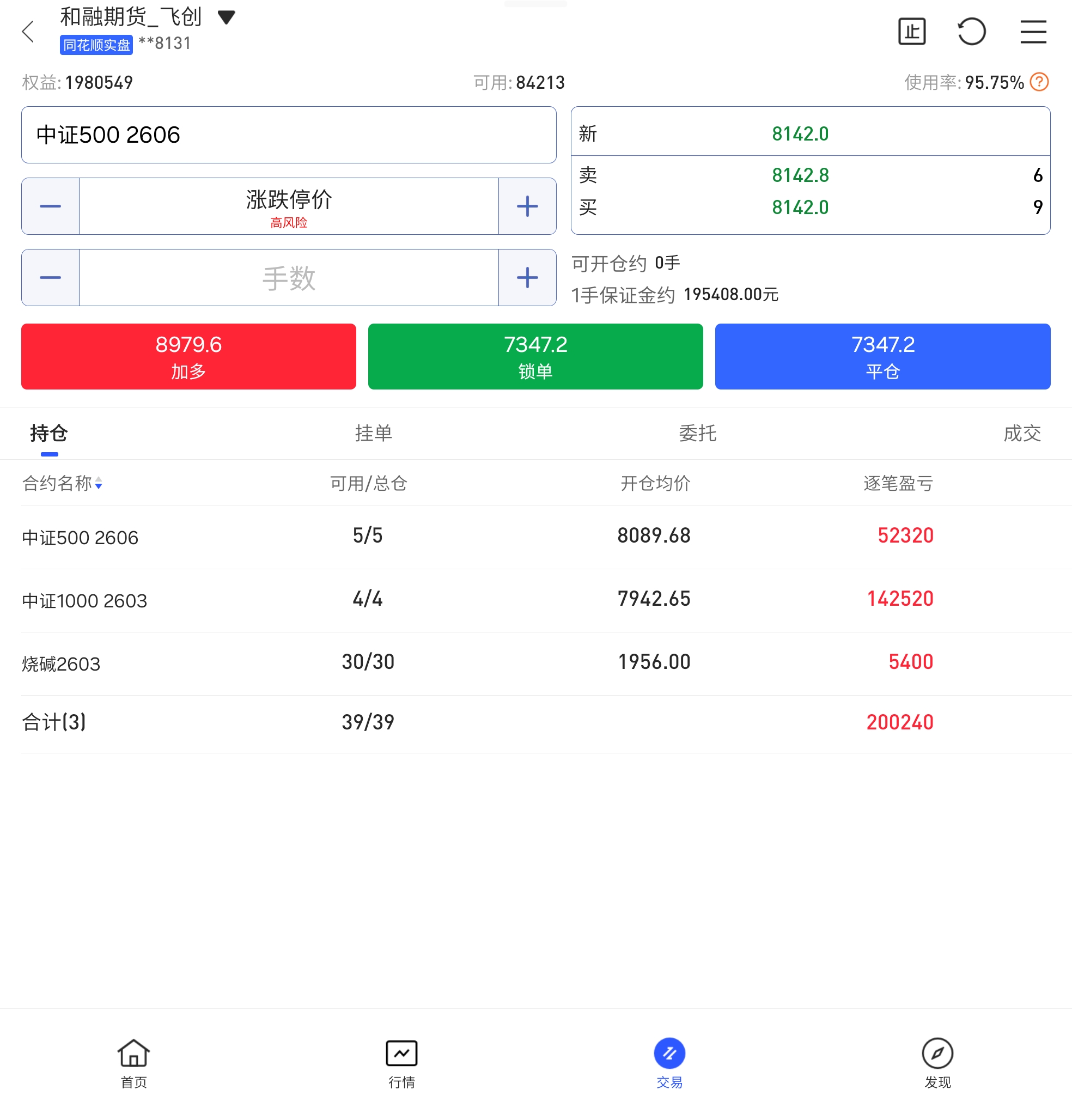Switch to the 成交 tab
This screenshot has width=1072, height=1120.
click(1022, 433)
